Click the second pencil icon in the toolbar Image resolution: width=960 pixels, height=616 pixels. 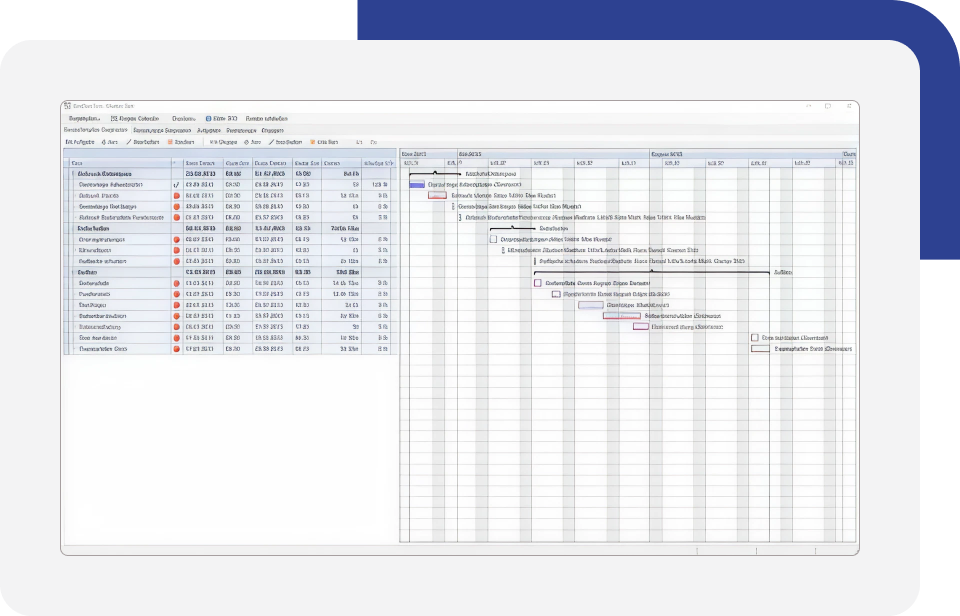click(x=271, y=142)
